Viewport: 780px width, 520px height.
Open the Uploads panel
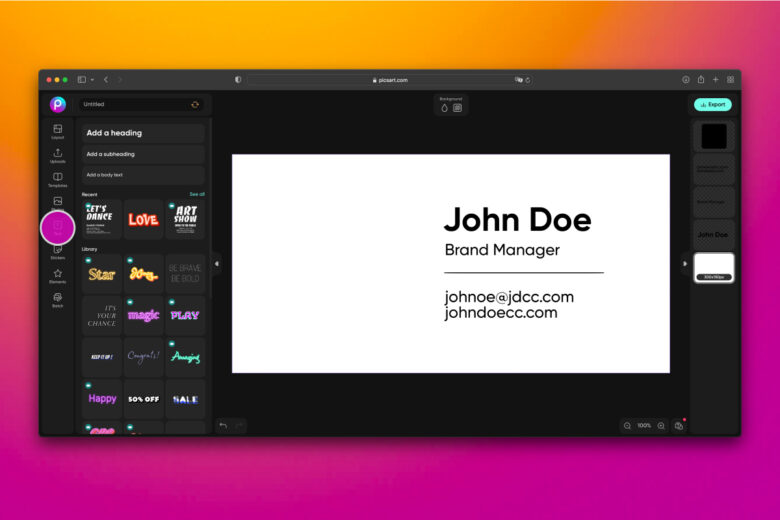58,155
